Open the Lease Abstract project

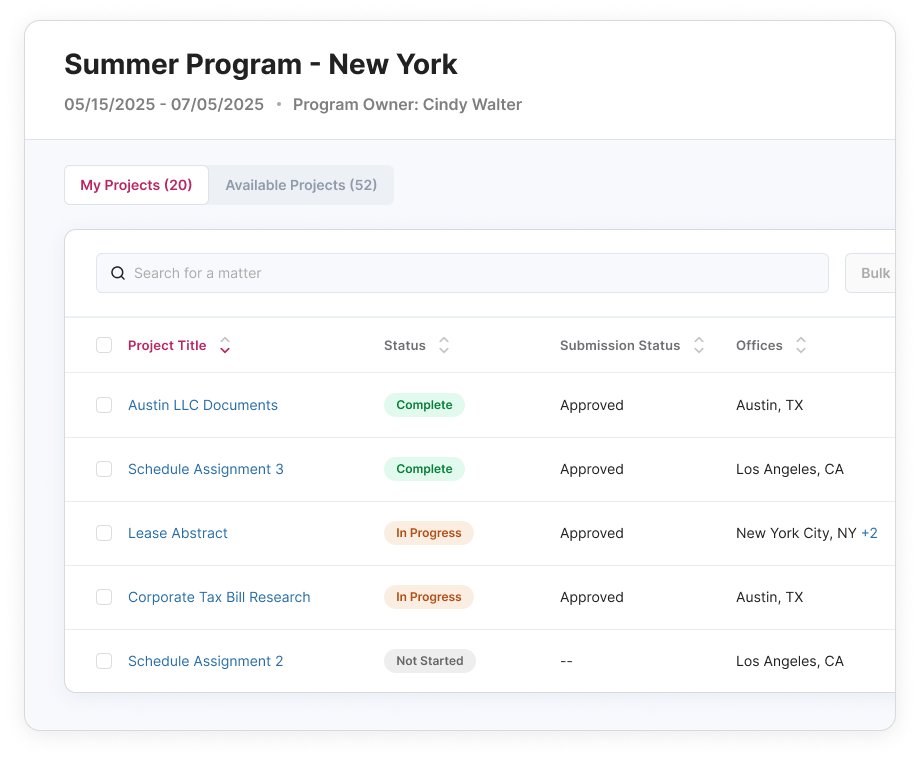click(x=177, y=533)
